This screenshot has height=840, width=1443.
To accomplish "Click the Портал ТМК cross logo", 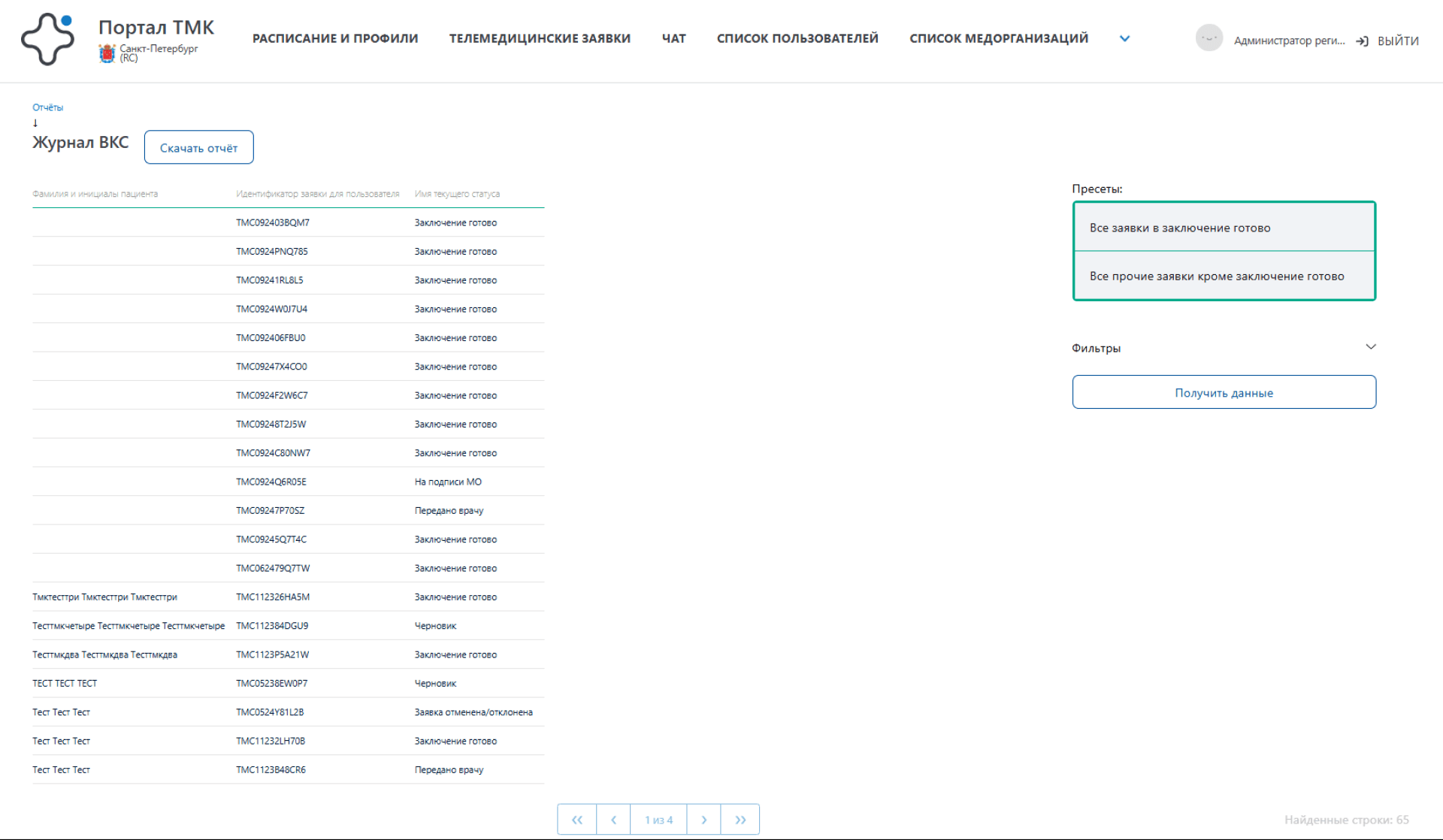I will [x=47, y=39].
